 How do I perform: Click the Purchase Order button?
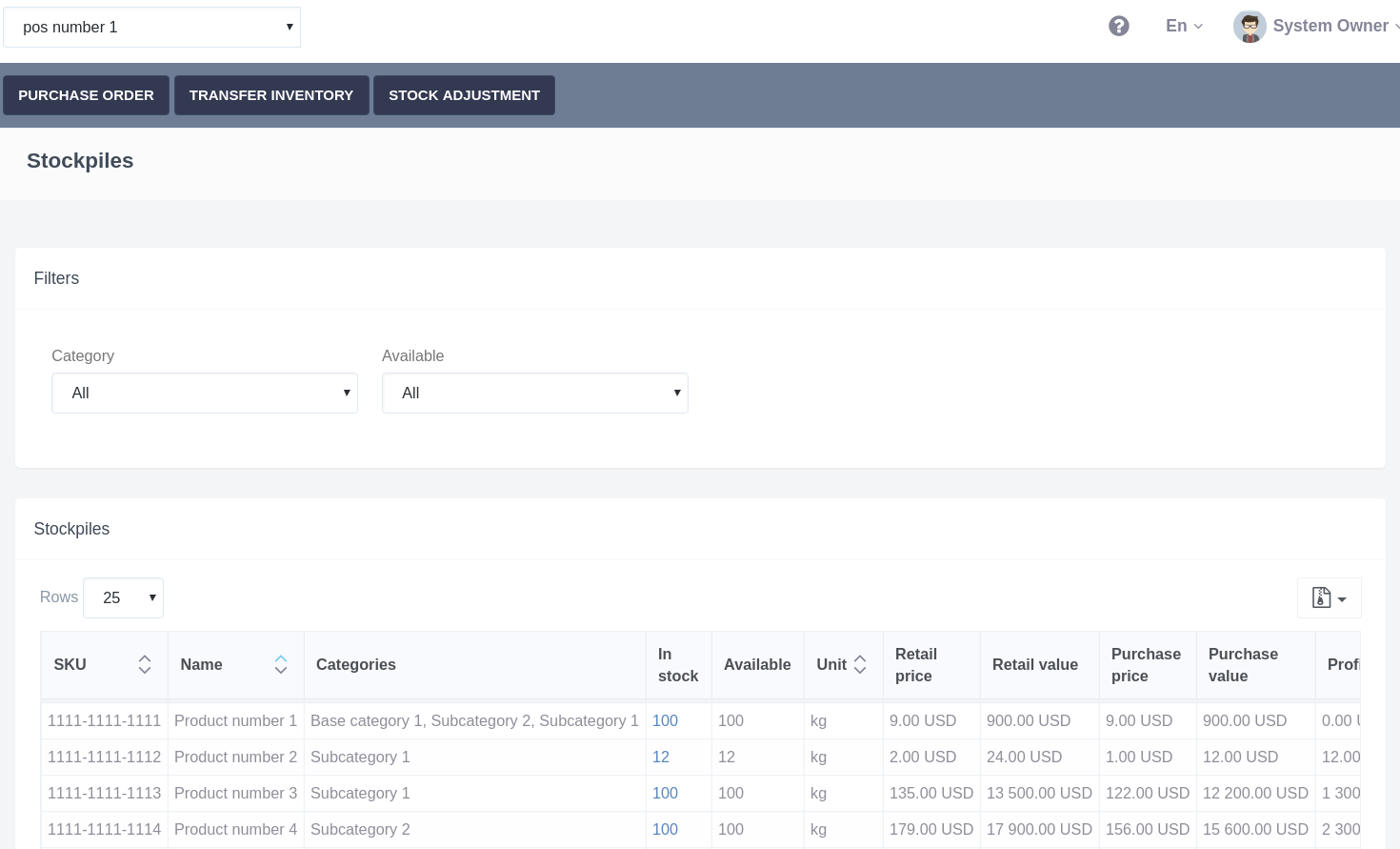tap(86, 95)
